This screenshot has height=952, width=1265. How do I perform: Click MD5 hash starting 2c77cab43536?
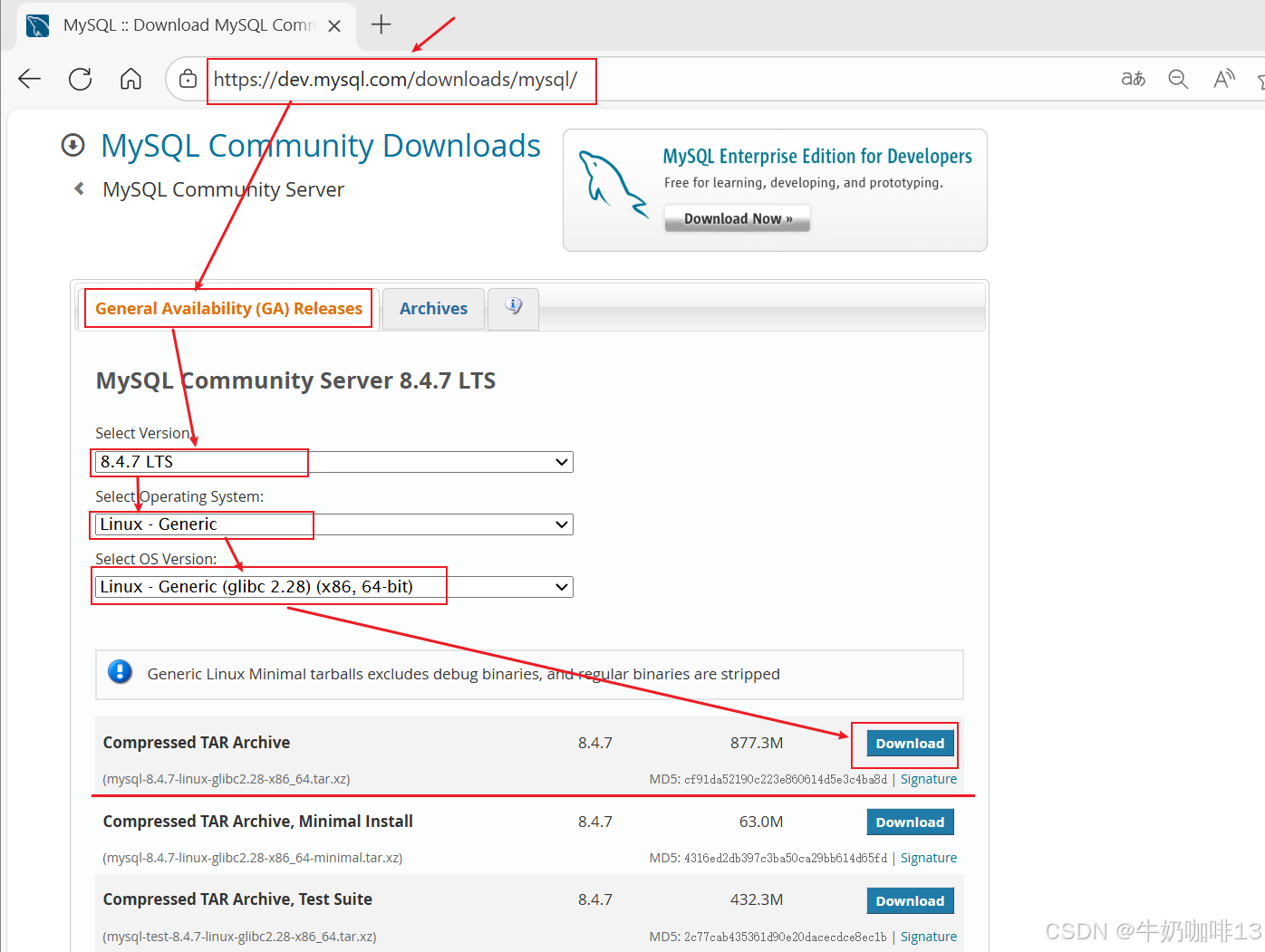pyautogui.click(x=786, y=937)
